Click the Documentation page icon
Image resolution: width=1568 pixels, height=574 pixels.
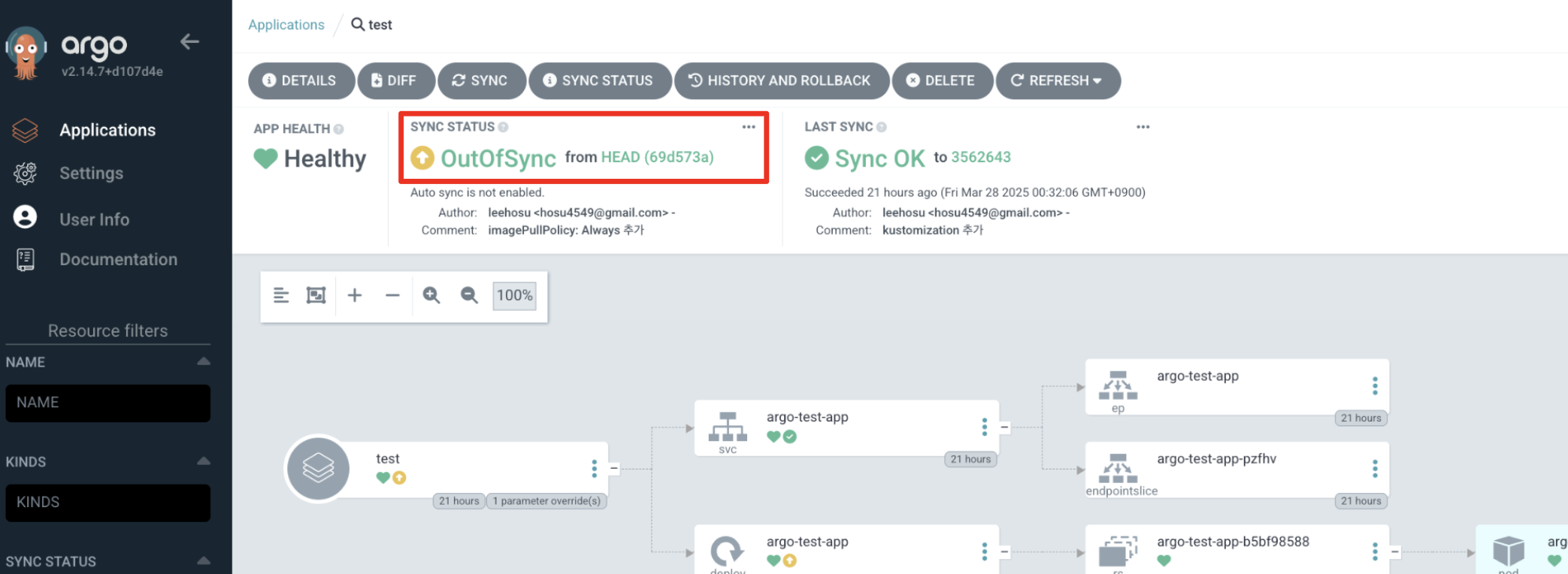pos(25,260)
